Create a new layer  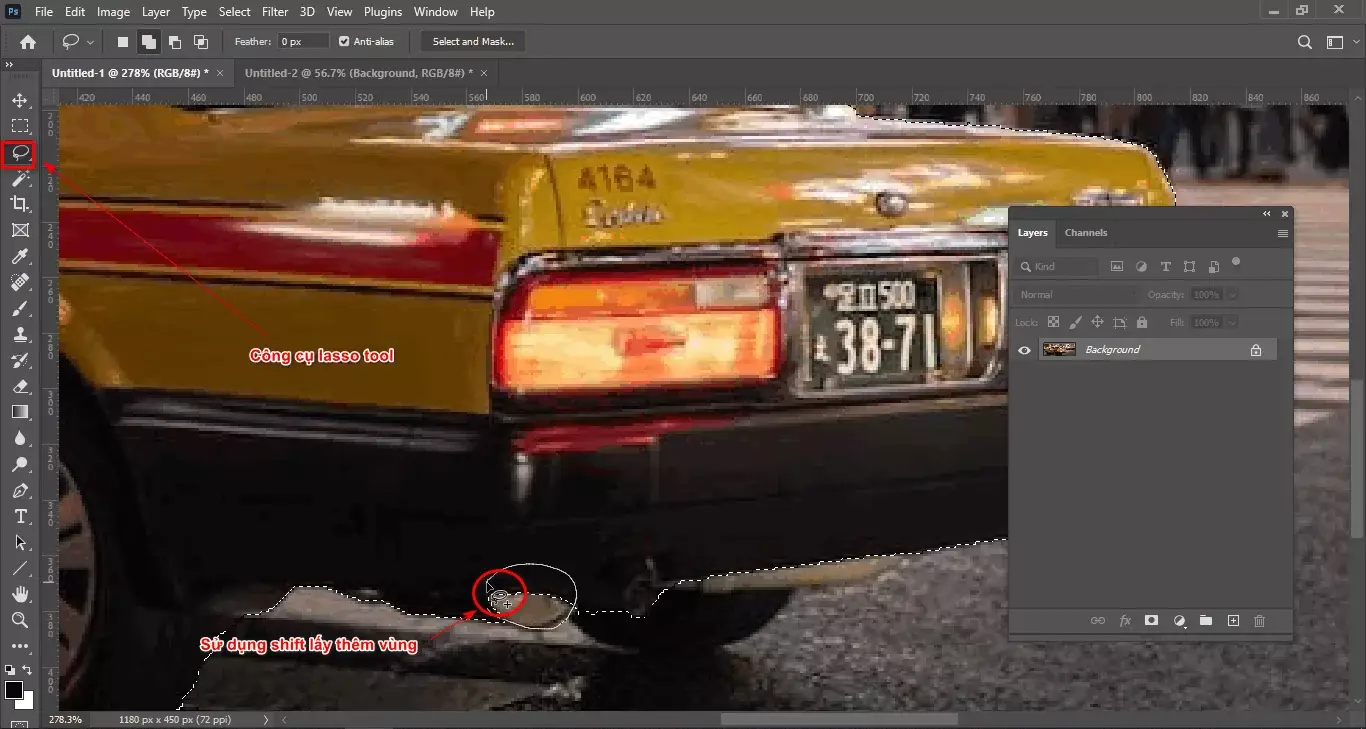pyautogui.click(x=1233, y=621)
